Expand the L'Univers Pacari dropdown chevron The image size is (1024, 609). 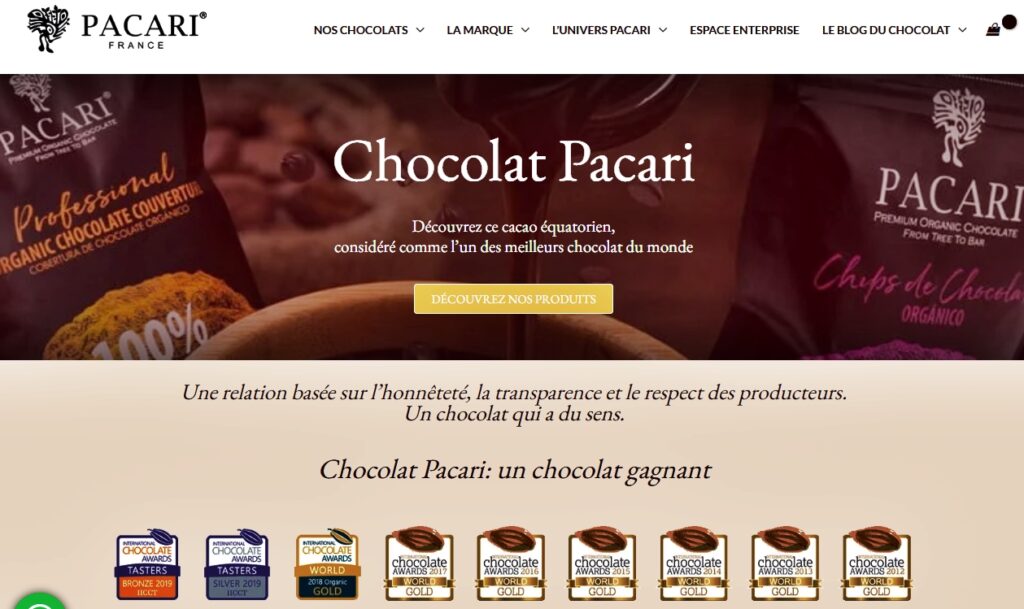663,30
